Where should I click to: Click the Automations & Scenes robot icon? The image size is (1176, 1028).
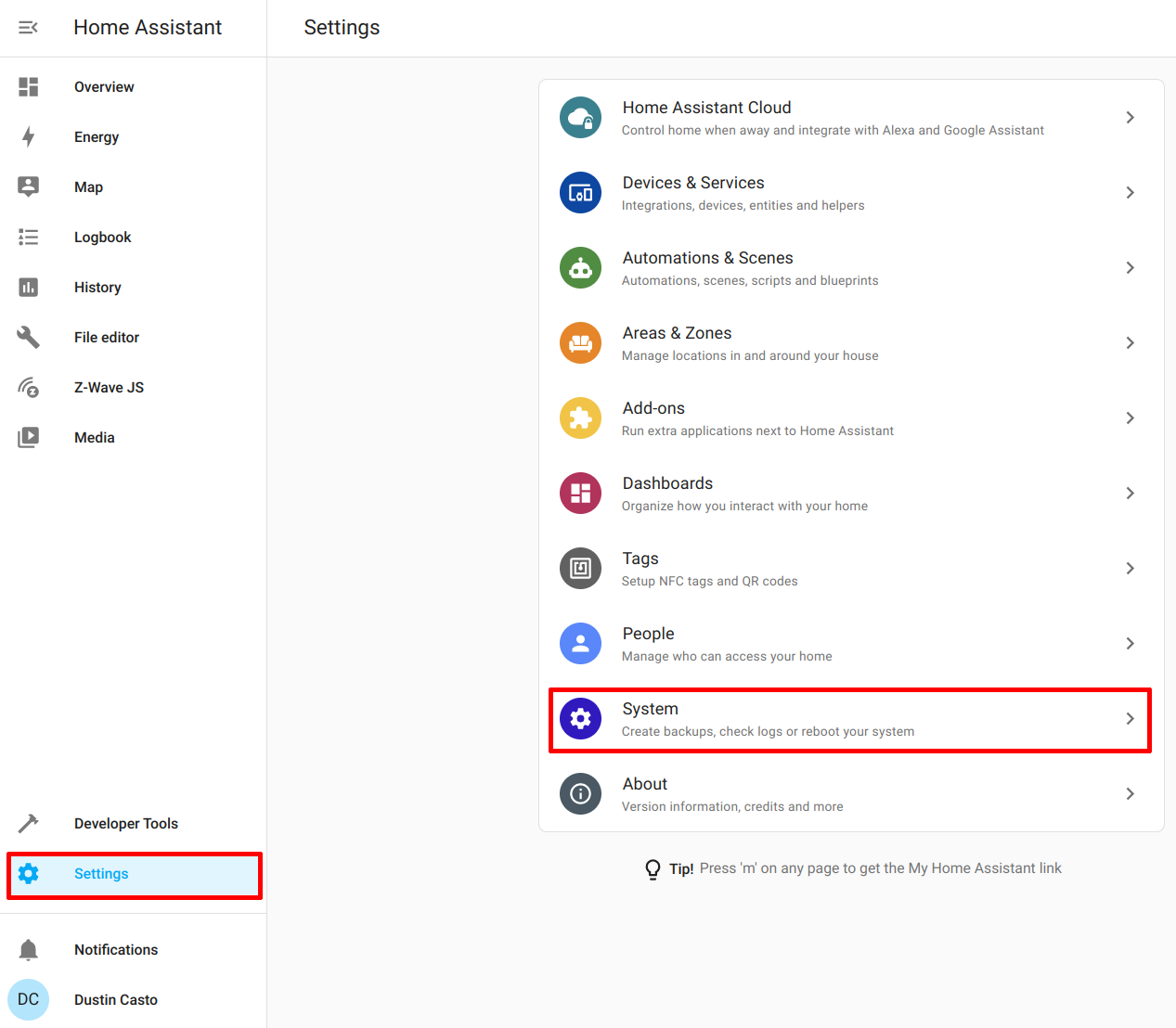click(x=581, y=268)
